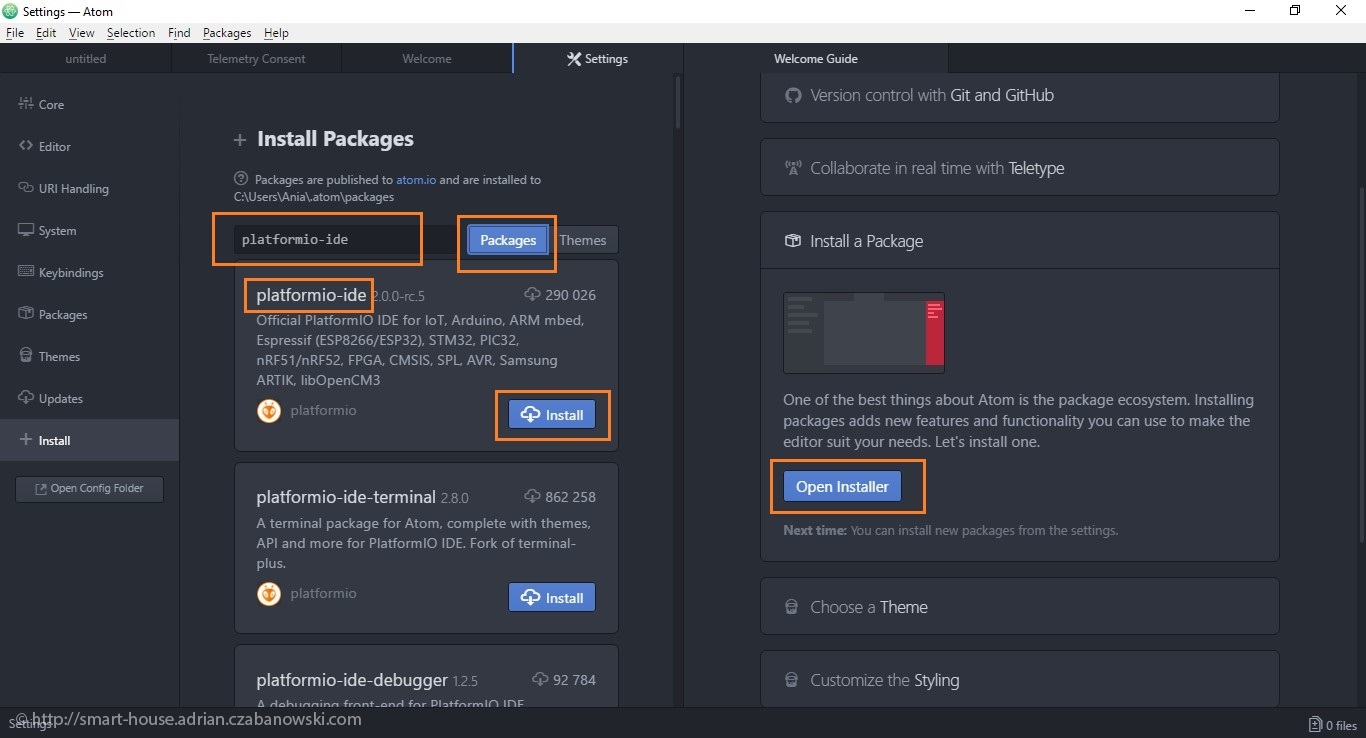Expand Version control with Git and GitHub
1366x738 pixels.
pos(1020,96)
